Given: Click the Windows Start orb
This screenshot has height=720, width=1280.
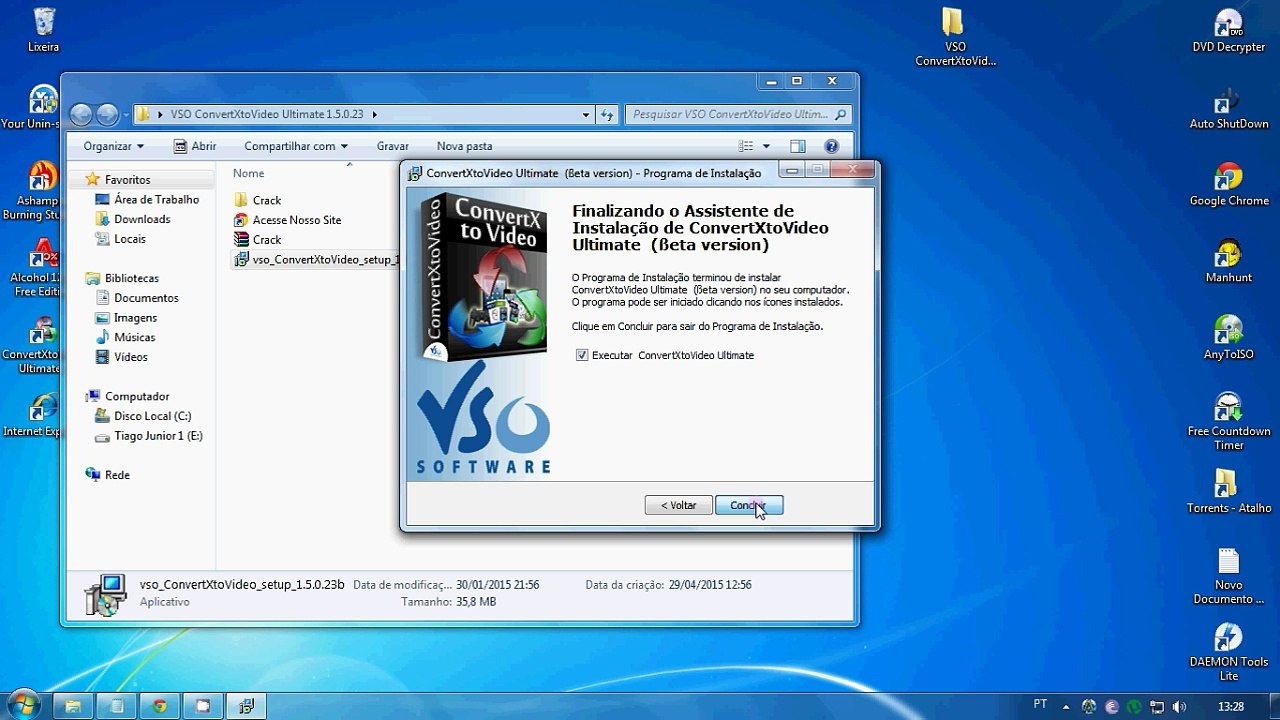Looking at the screenshot, I should click(x=22, y=705).
